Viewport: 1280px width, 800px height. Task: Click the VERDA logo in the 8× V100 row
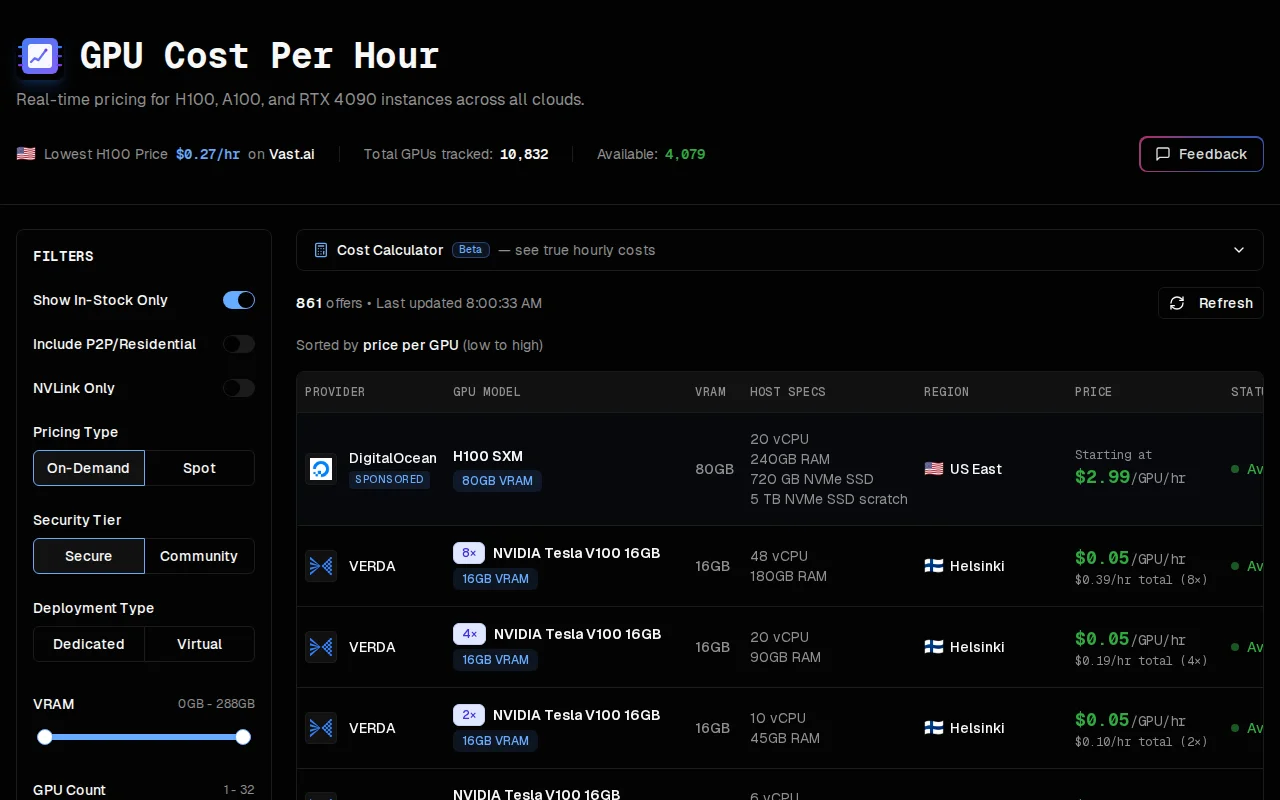coord(321,566)
